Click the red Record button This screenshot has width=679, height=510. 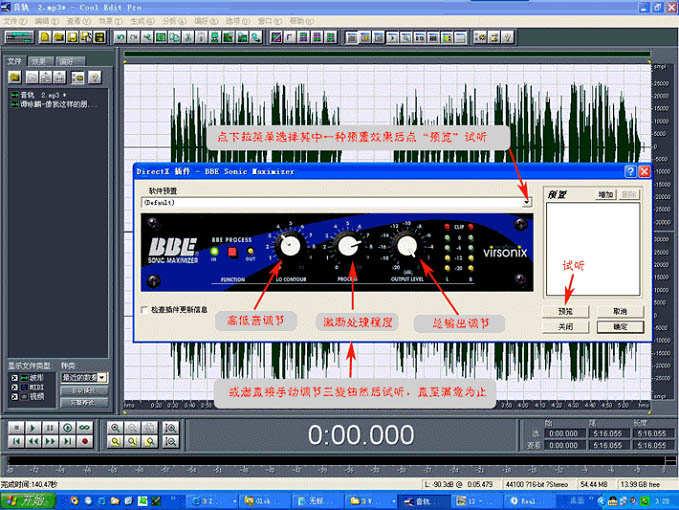(85, 440)
